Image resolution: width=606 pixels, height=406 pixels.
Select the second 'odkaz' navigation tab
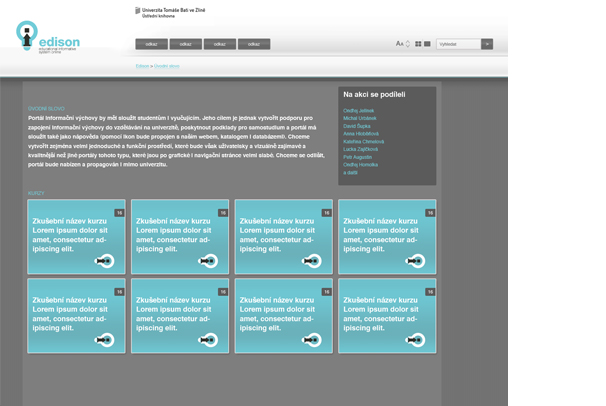coord(186,44)
